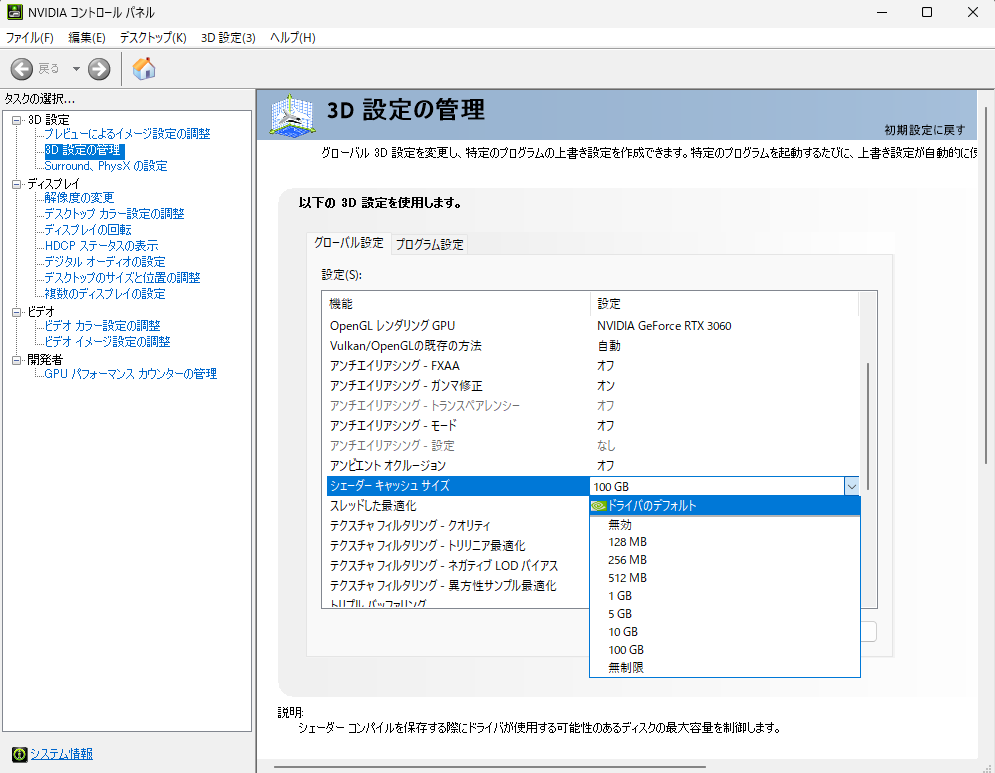The height and width of the screenshot is (773, 995).
Task: Click the 設定 column header
Action: 724,304
